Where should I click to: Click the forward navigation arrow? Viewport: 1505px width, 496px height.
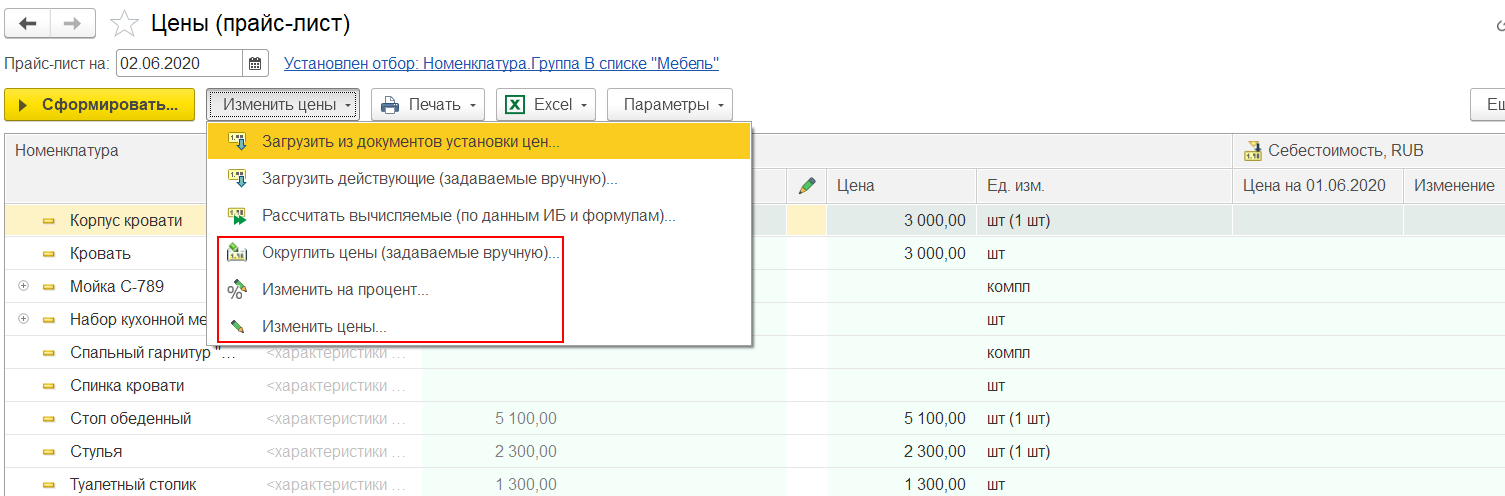point(73,22)
